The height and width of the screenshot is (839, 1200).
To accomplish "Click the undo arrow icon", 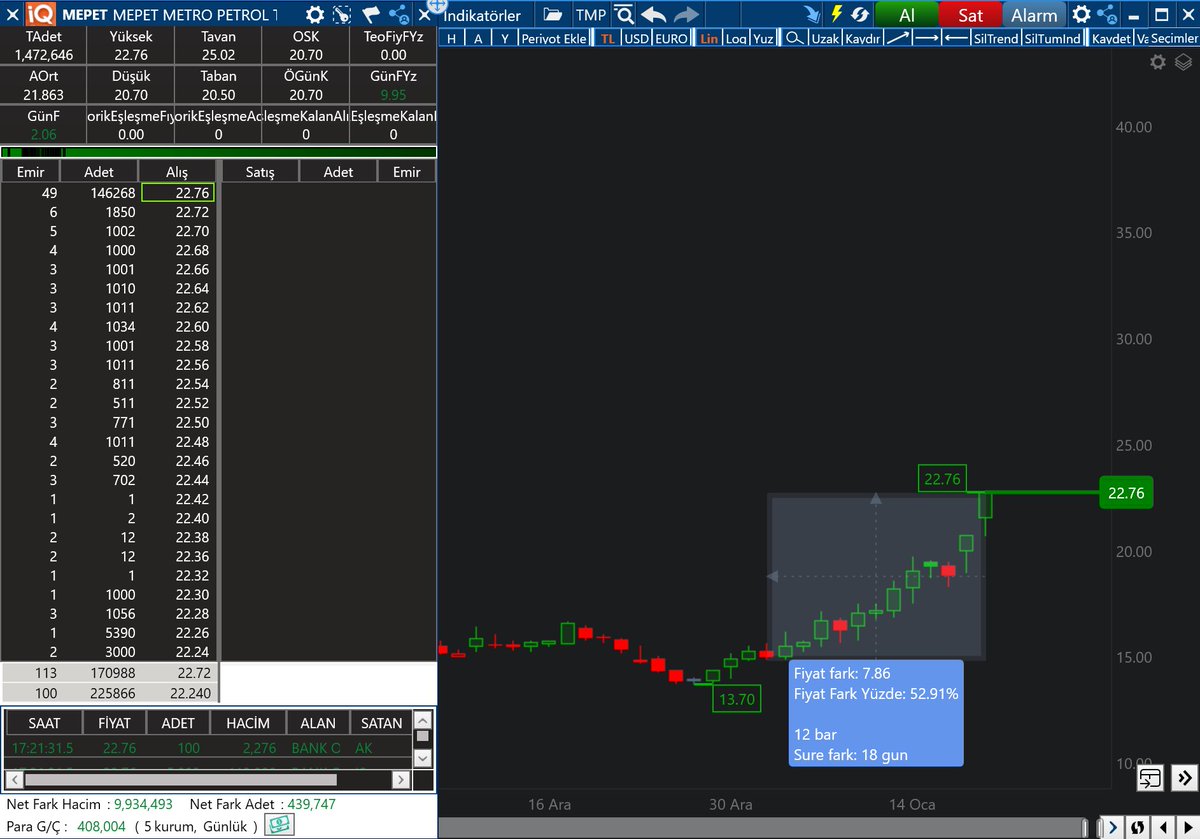I will coord(653,15).
